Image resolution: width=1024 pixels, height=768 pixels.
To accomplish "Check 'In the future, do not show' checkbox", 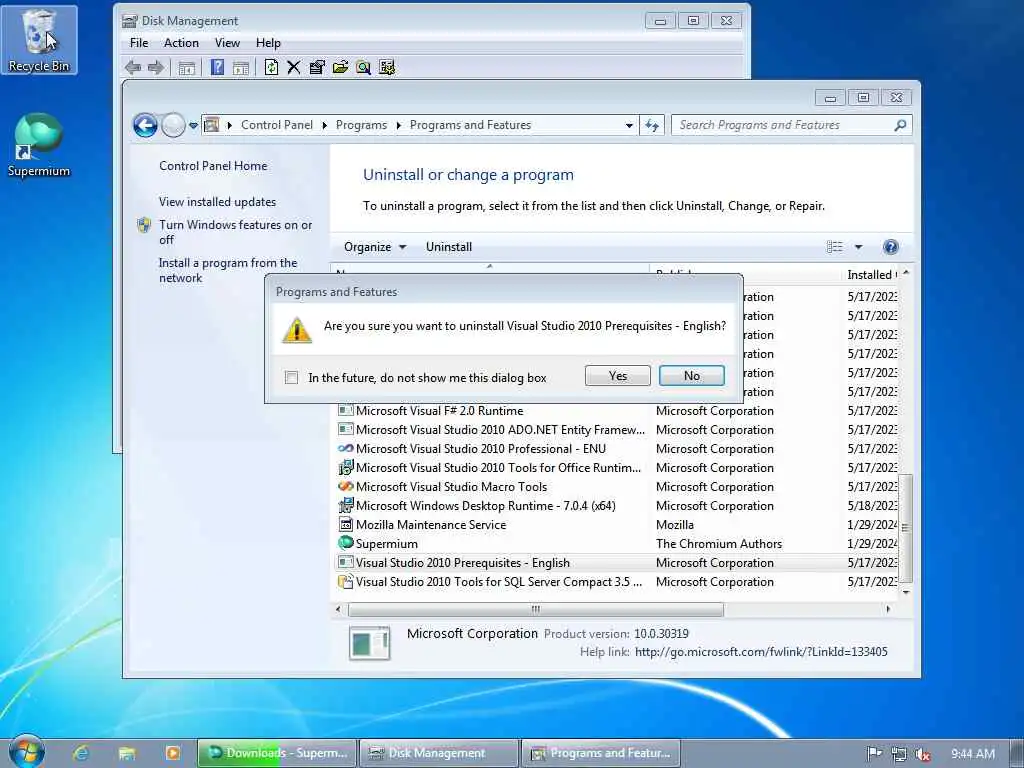I will pyautogui.click(x=291, y=377).
